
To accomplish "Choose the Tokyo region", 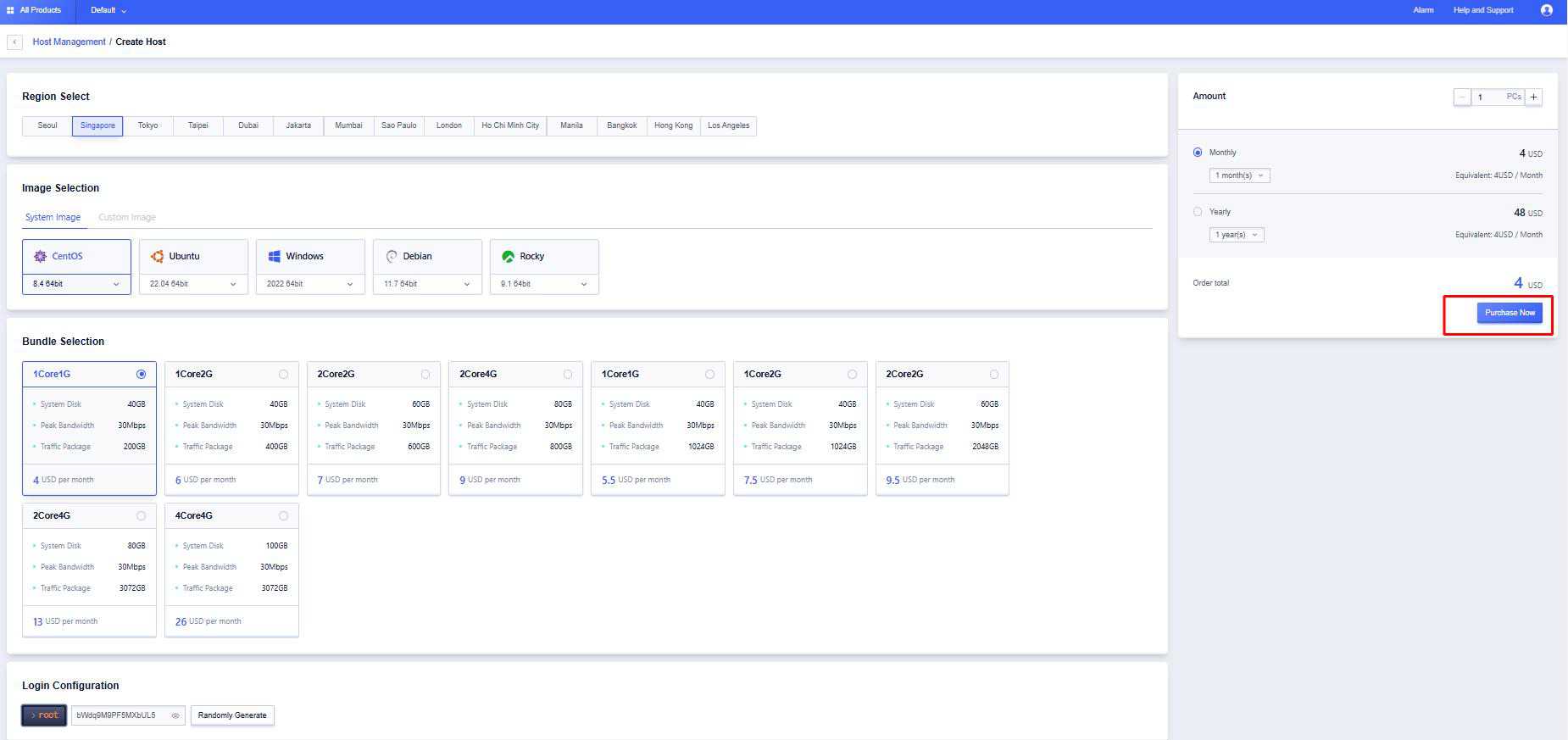I will click(148, 125).
